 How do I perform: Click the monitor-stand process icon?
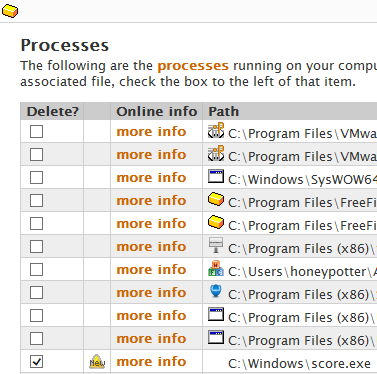click(216, 245)
